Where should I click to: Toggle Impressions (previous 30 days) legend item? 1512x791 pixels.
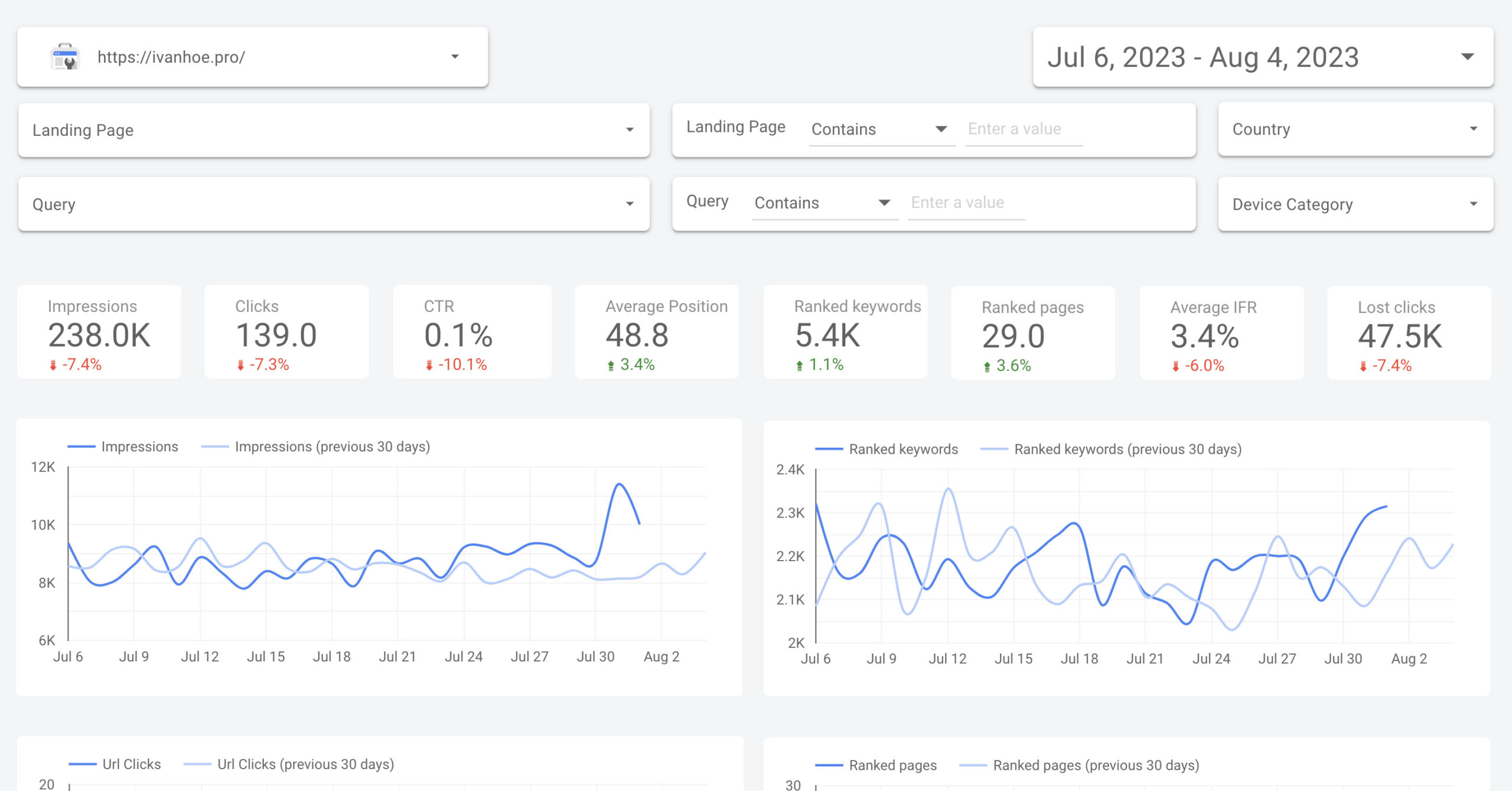[x=332, y=447]
